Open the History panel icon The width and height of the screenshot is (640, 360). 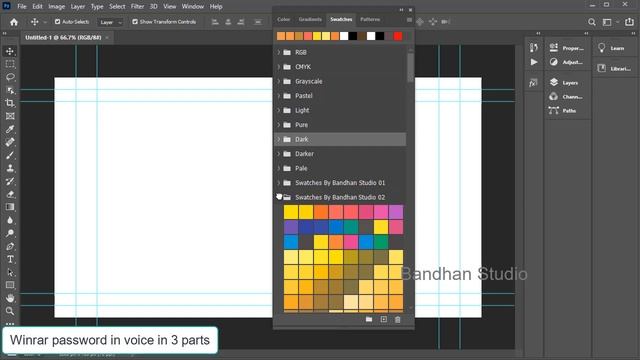(533, 48)
